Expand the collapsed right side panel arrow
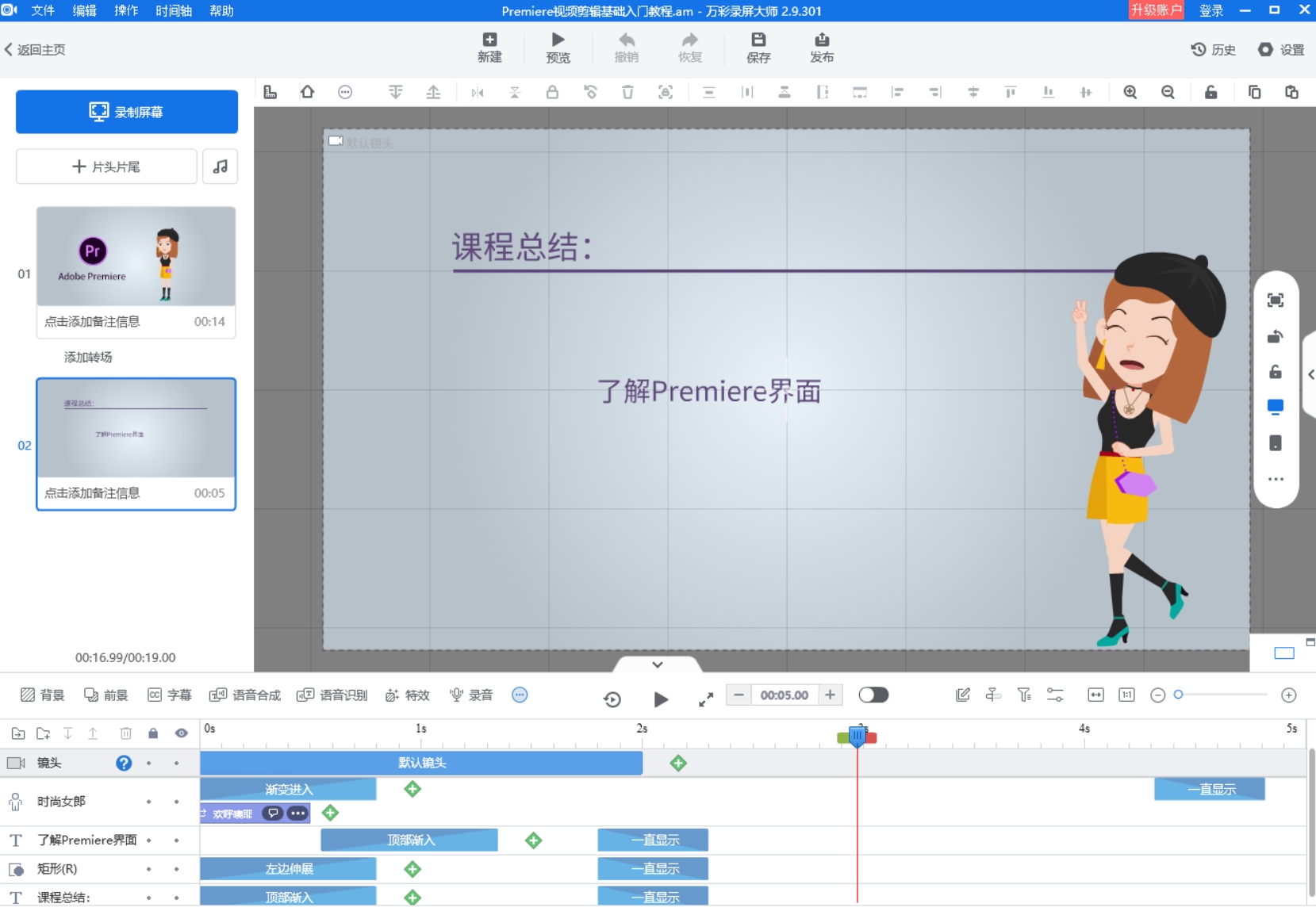The height and width of the screenshot is (915, 1316). 1310,375
